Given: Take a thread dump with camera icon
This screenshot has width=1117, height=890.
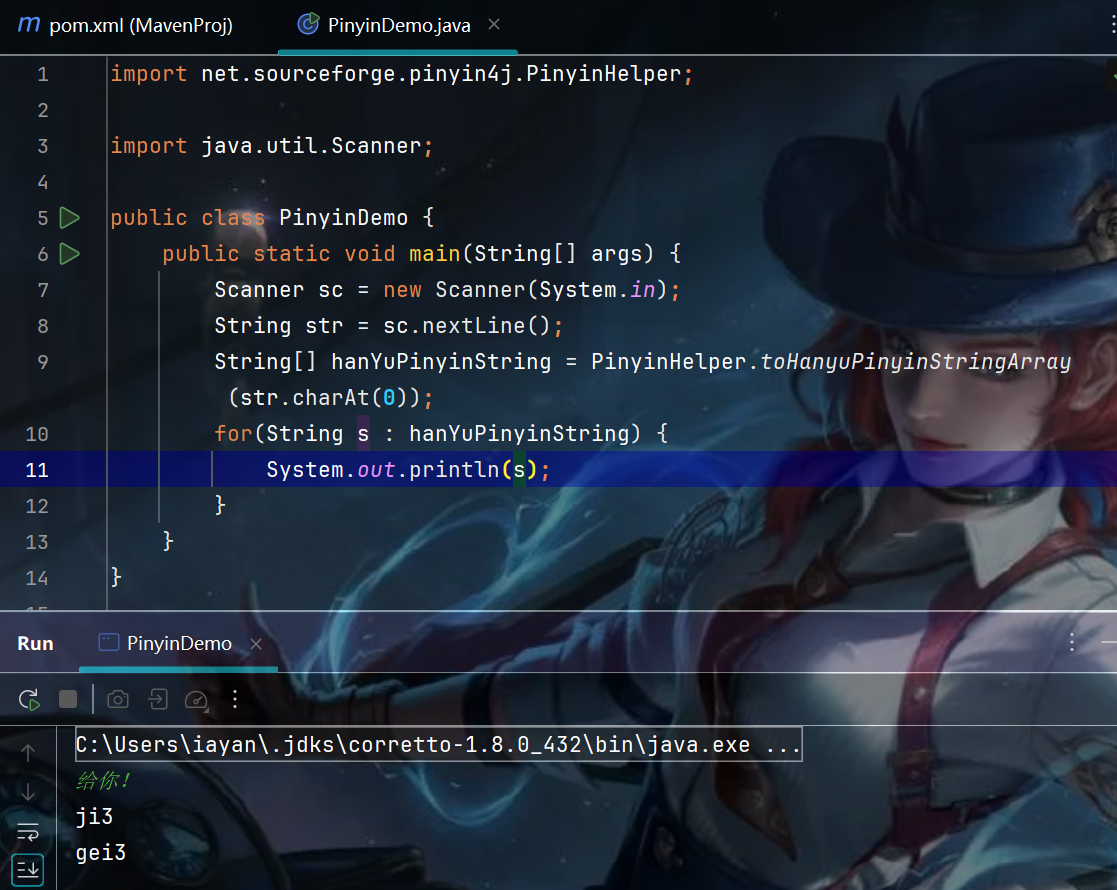Looking at the screenshot, I should 118,699.
